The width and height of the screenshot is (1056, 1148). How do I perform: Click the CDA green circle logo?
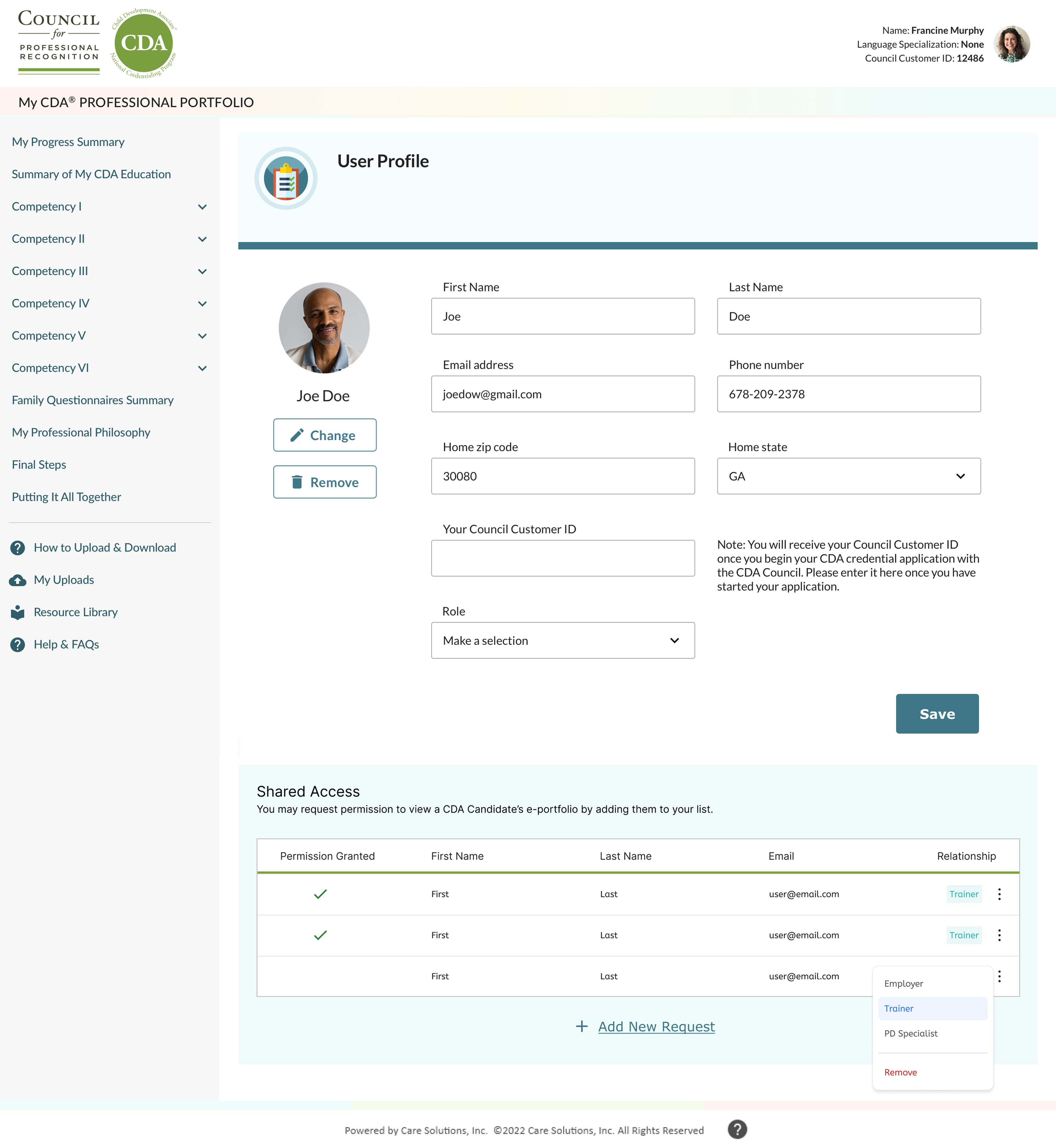pos(144,43)
